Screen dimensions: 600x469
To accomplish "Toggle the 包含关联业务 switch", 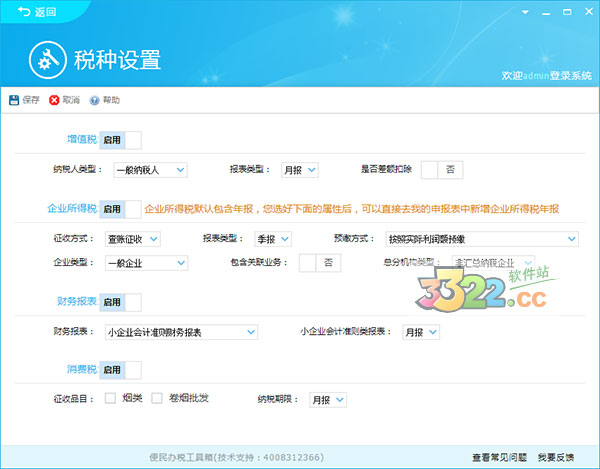I will tap(320, 263).
